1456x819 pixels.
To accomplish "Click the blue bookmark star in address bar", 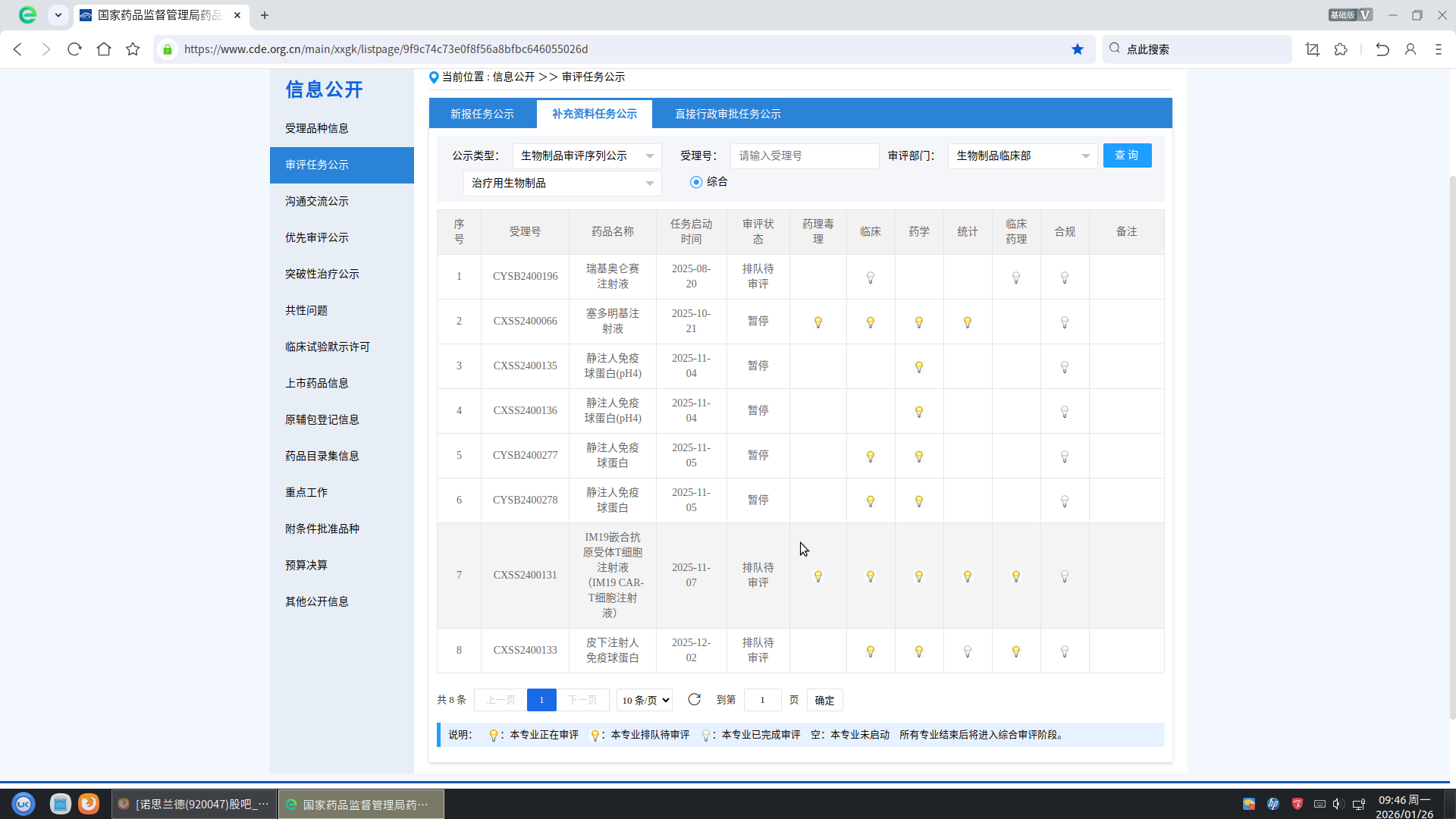I will point(1078,49).
